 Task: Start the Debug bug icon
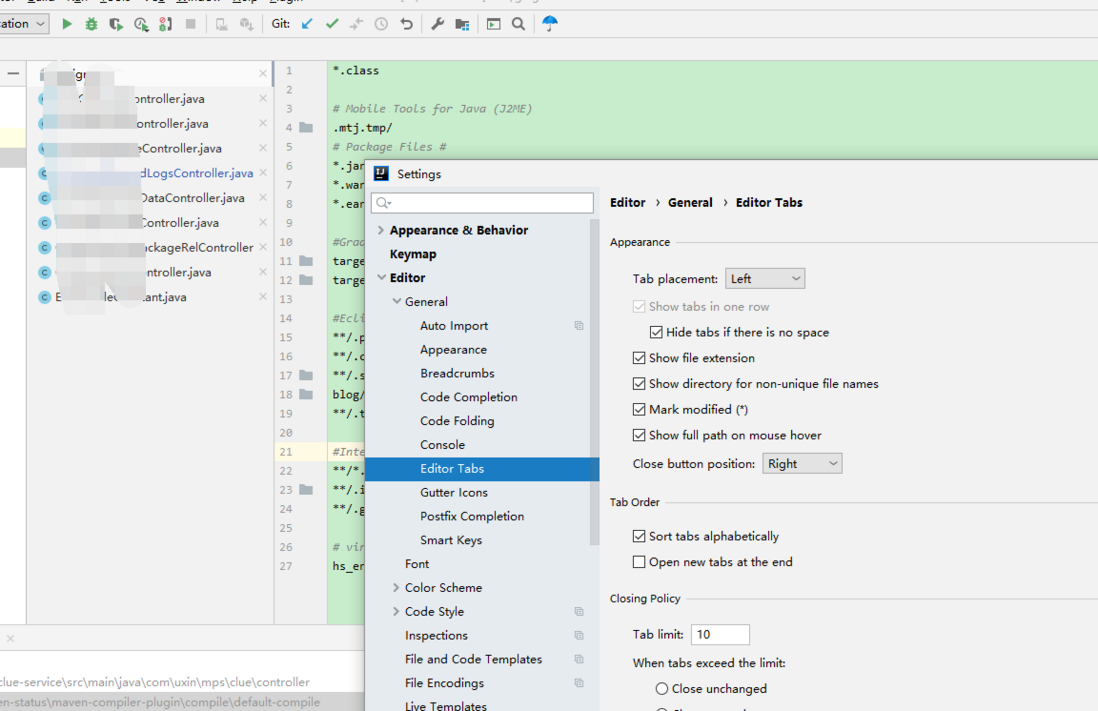pyautogui.click(x=91, y=24)
